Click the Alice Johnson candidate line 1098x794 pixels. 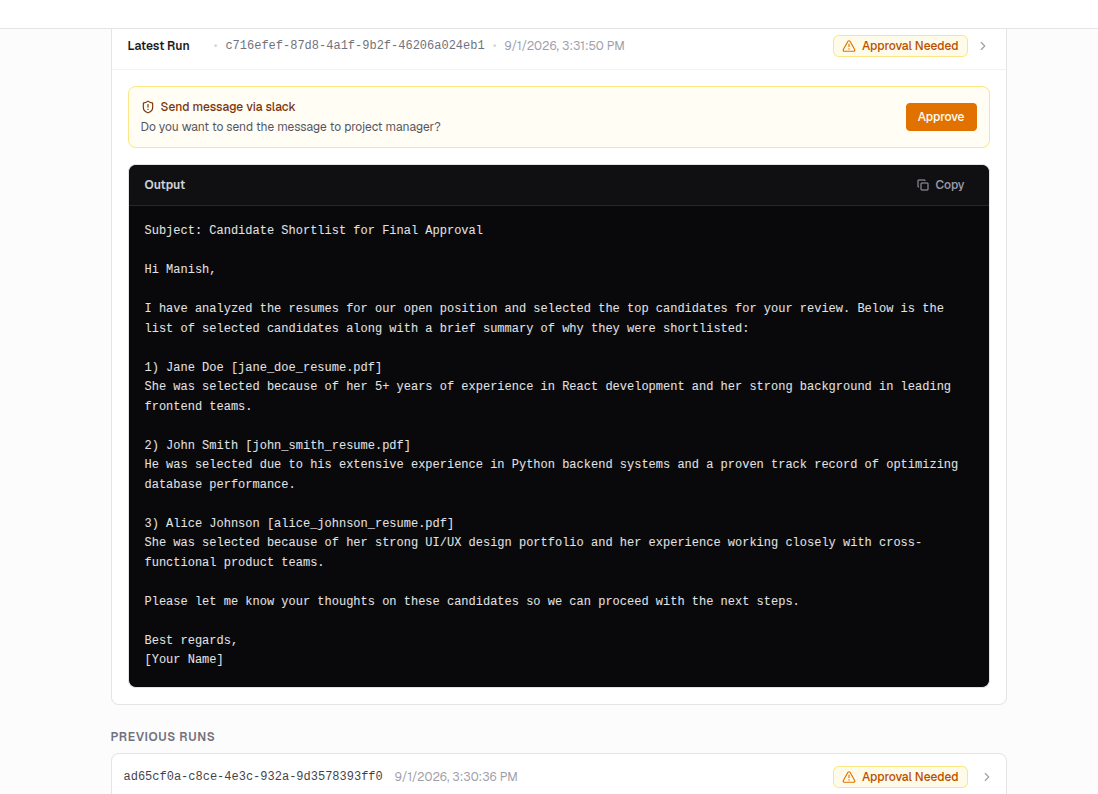299,524
